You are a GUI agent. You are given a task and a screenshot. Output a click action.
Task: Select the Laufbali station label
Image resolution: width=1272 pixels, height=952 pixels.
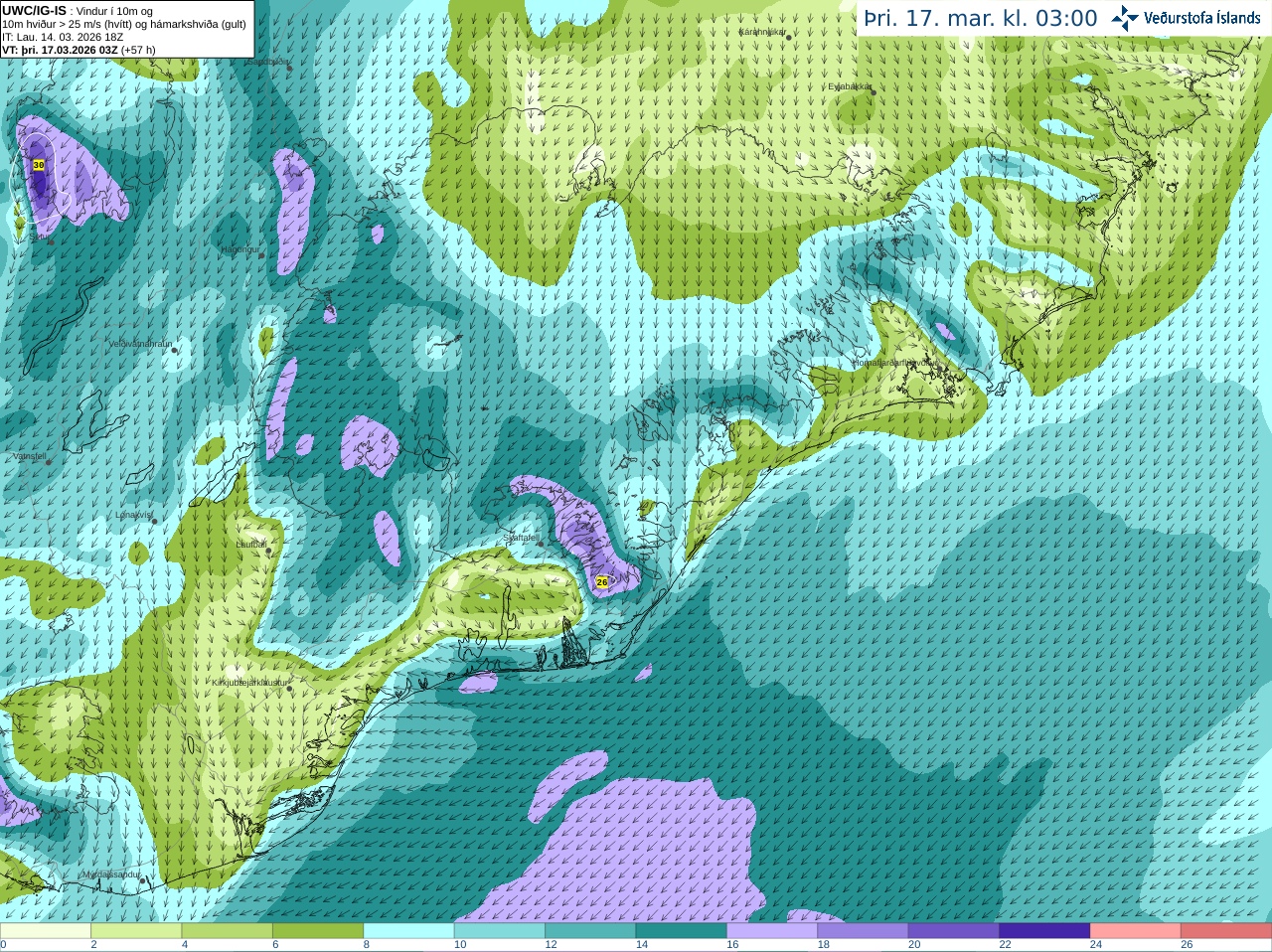250,545
